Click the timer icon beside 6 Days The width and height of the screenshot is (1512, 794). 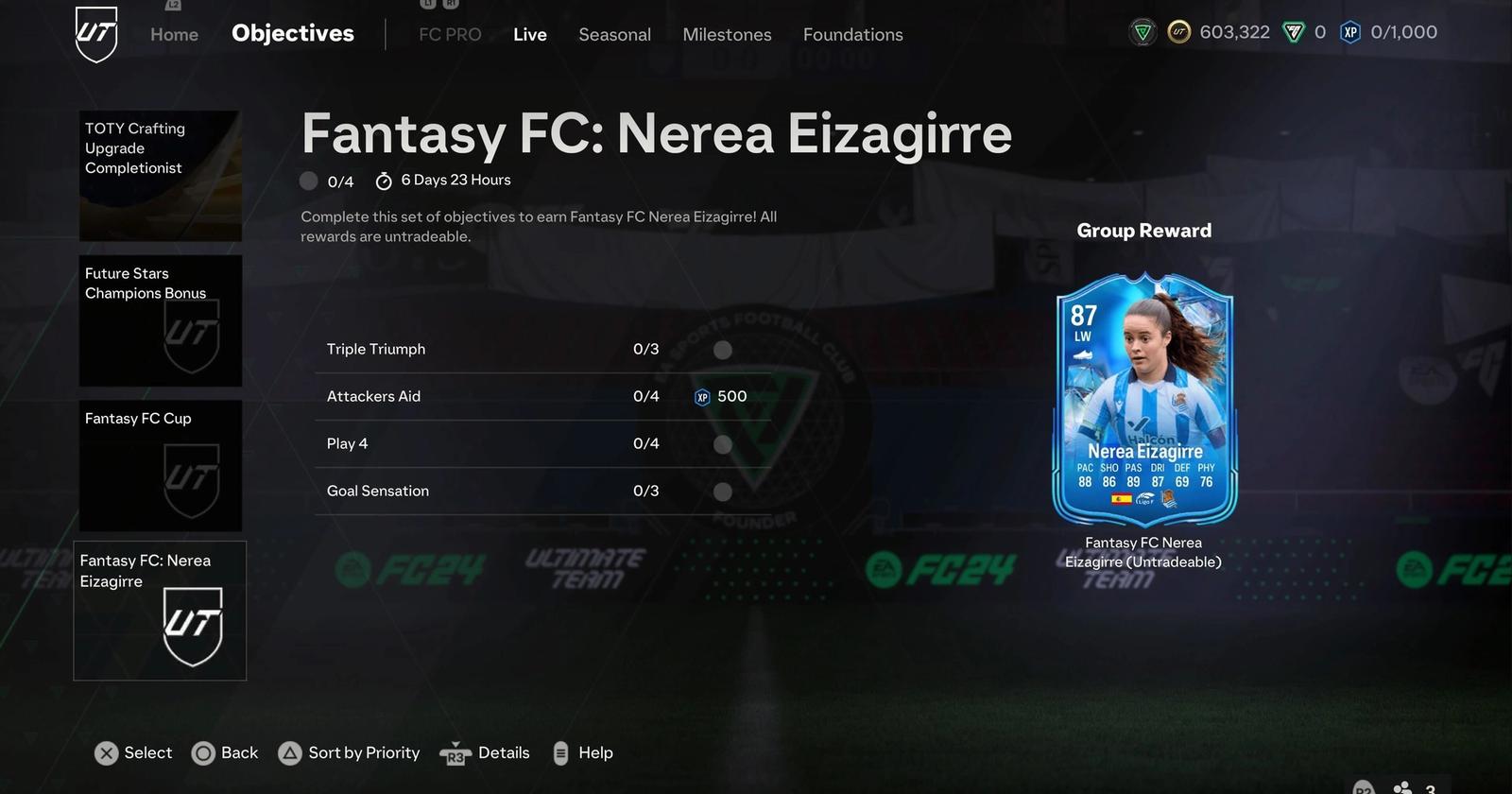click(x=384, y=181)
